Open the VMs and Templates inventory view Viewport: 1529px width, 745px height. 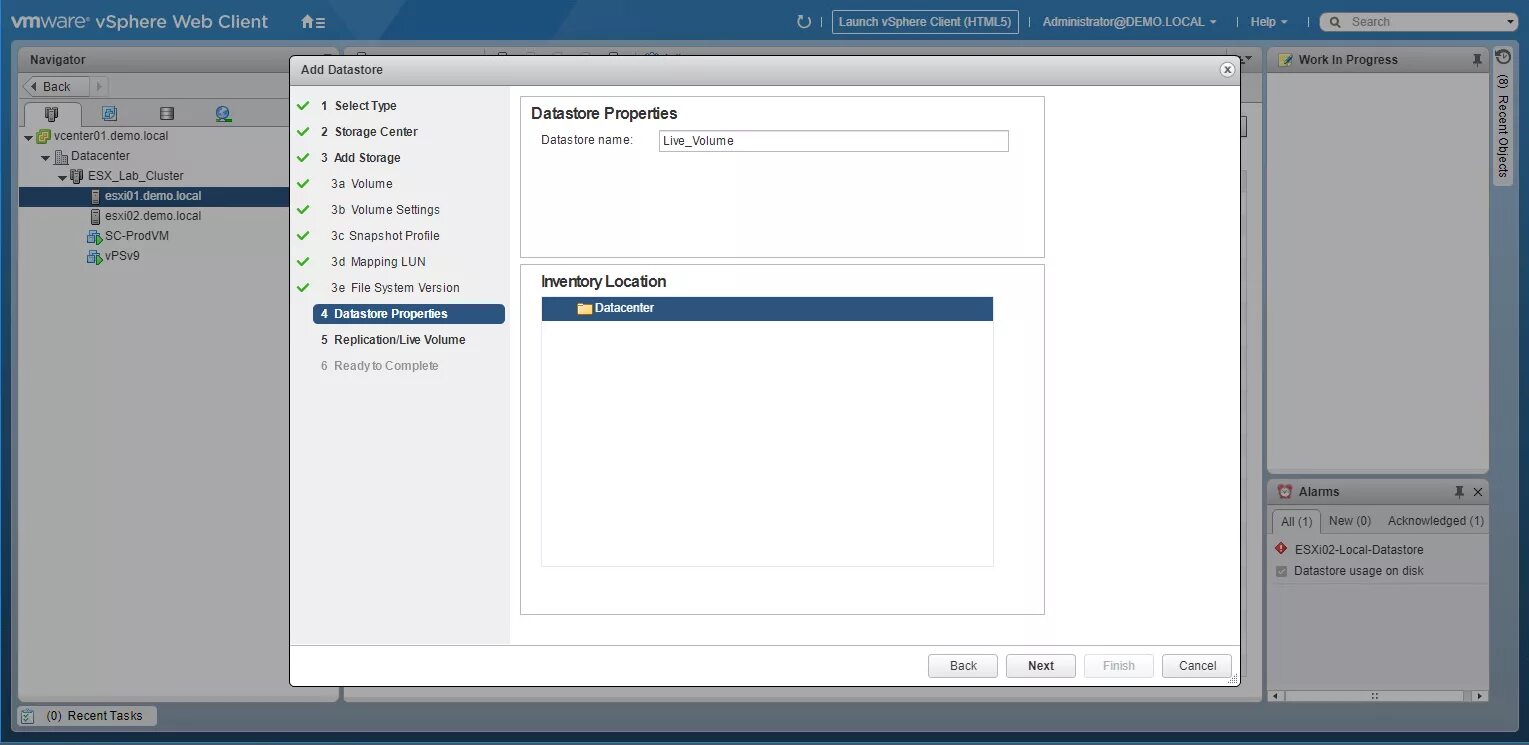point(108,113)
